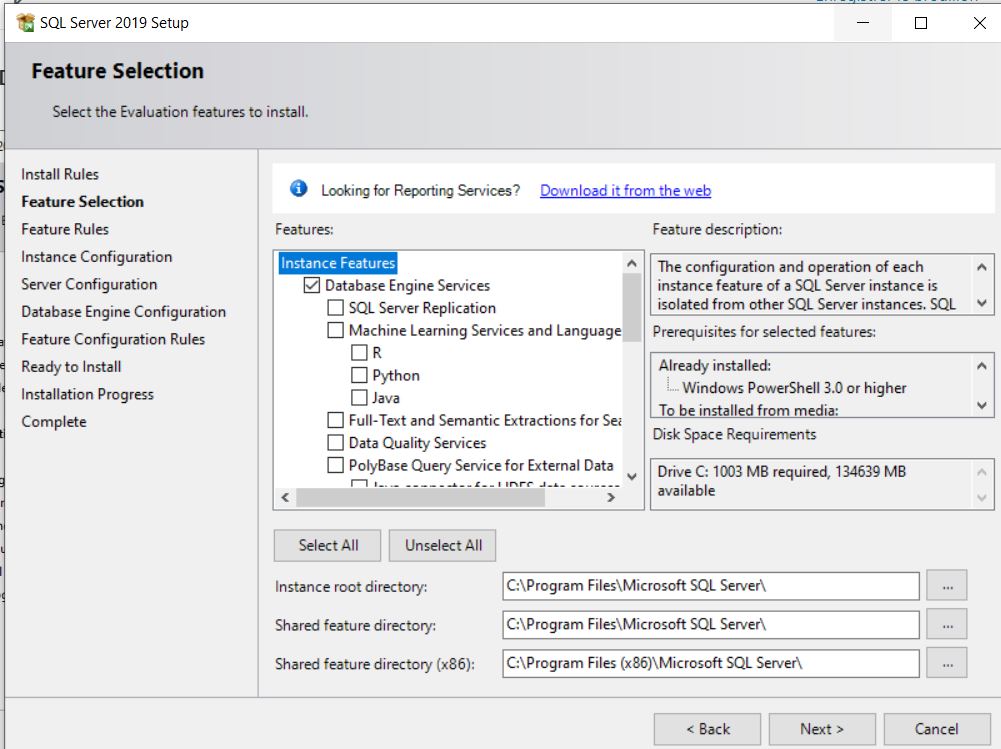Select the Ready to Install step
Viewport: 1001px width, 749px height.
[x=71, y=367]
